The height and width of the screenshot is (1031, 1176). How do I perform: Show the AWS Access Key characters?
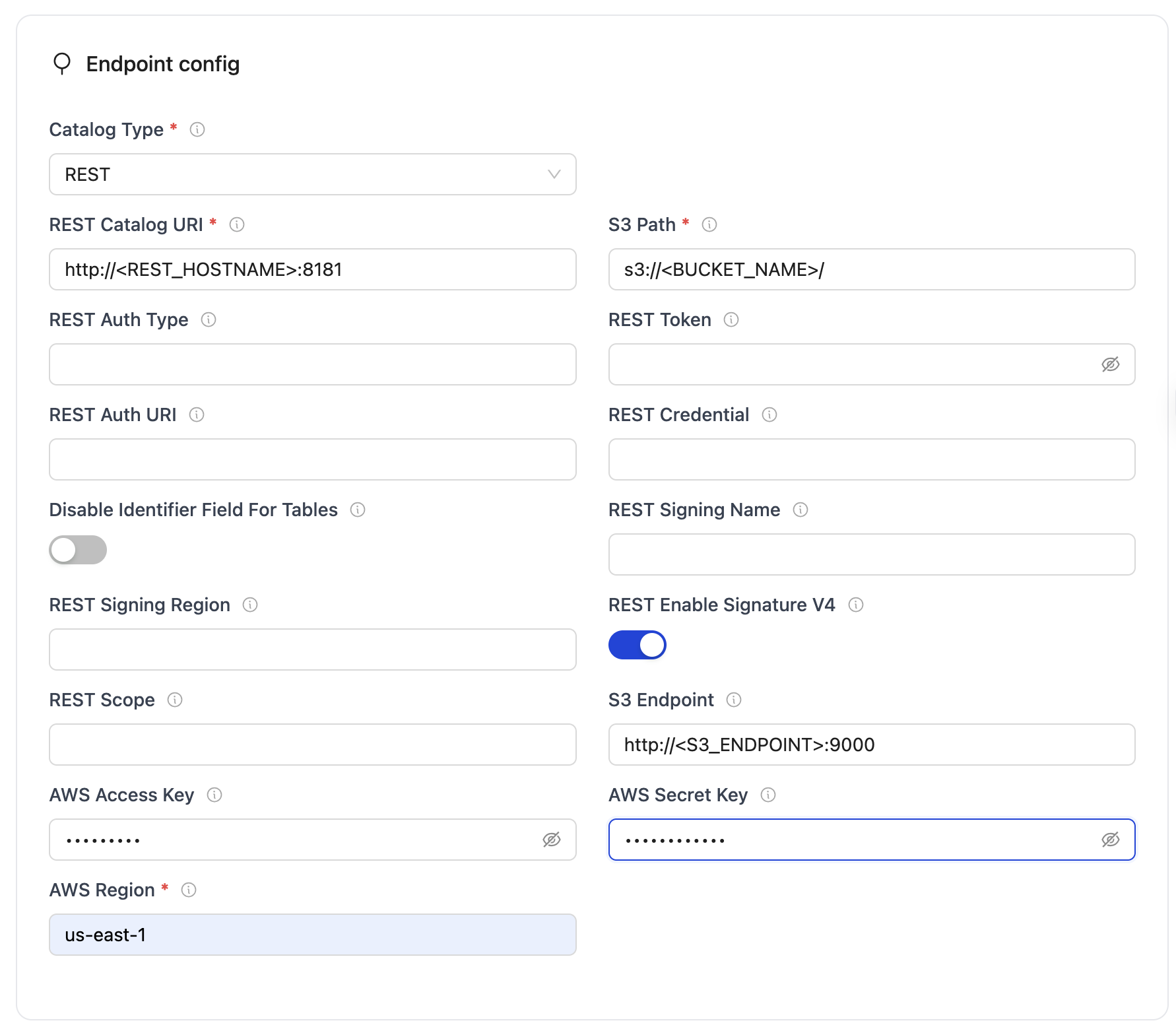[552, 840]
